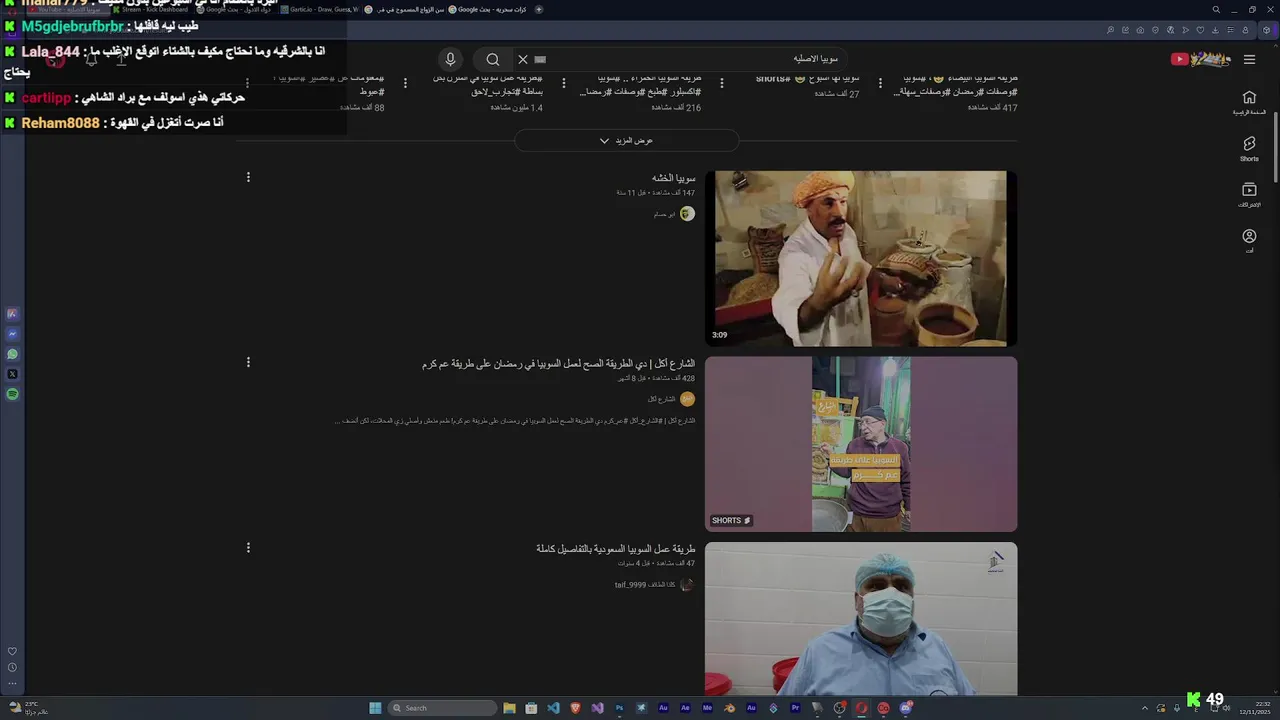Open X Twitter in browser sidebar
This screenshot has height=720, width=1280.
pyautogui.click(x=12, y=374)
